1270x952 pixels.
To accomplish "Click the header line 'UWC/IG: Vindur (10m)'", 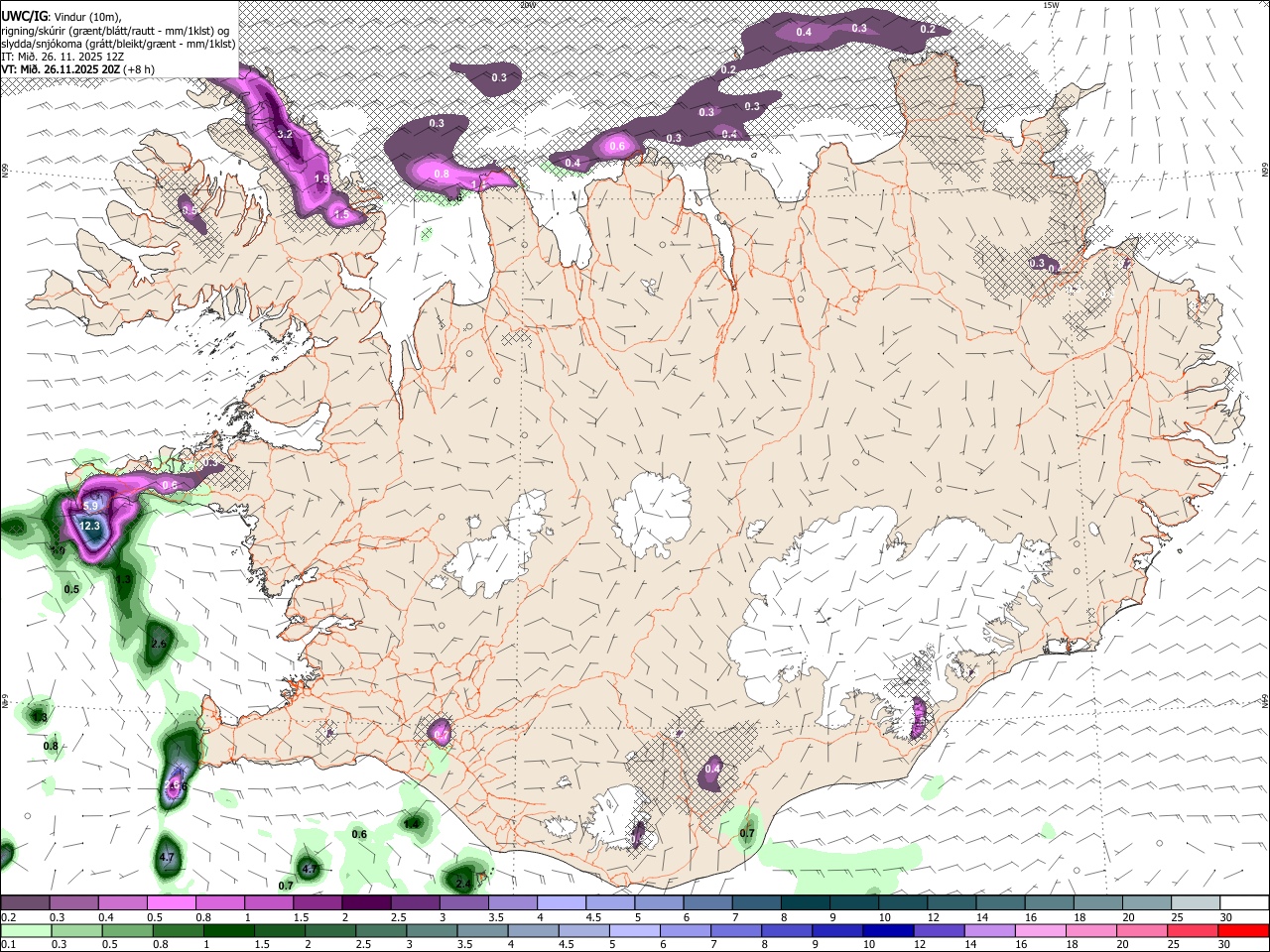I will [x=61, y=16].
